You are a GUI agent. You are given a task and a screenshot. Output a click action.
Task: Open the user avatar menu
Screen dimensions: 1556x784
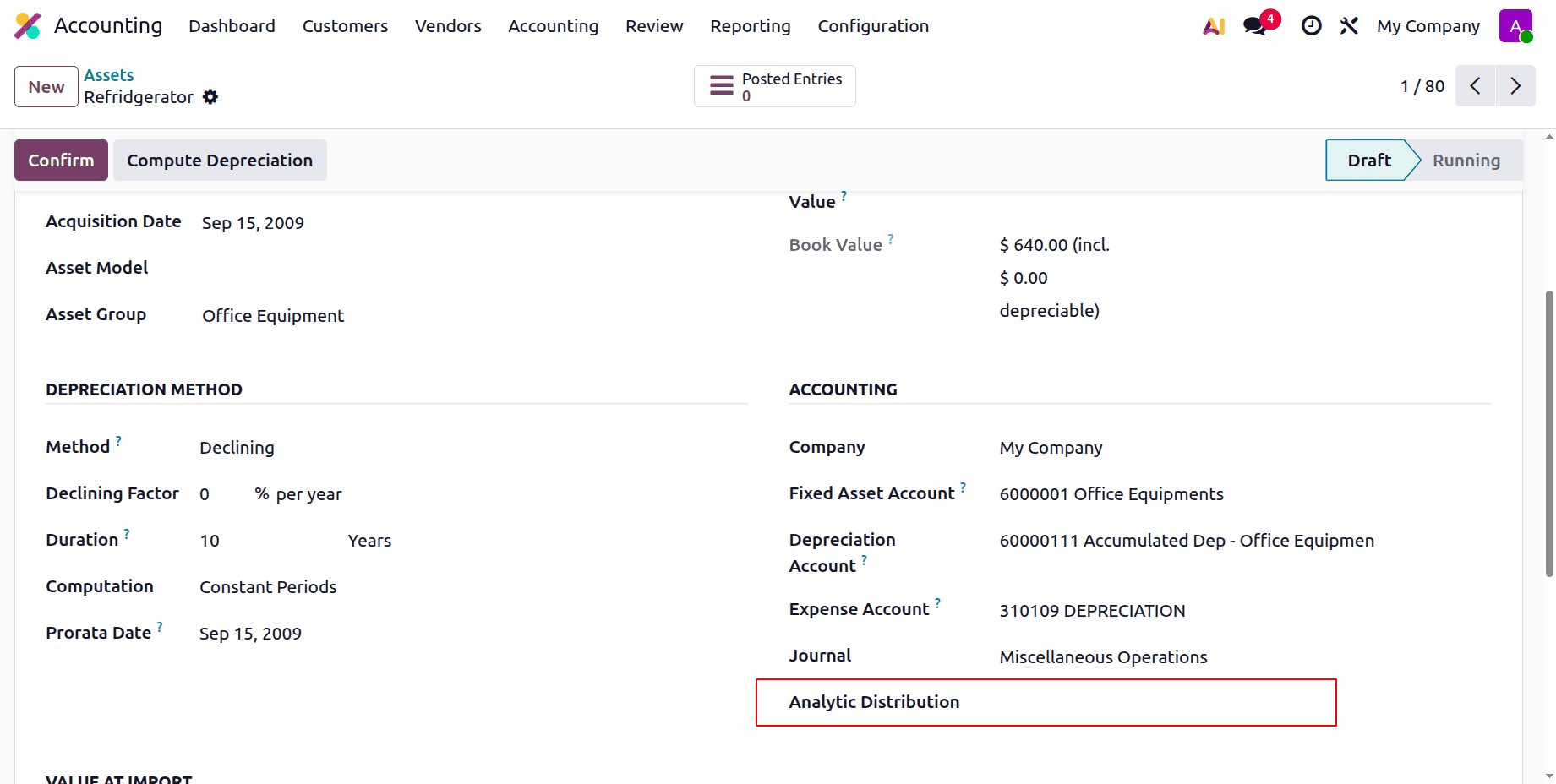(x=1515, y=26)
